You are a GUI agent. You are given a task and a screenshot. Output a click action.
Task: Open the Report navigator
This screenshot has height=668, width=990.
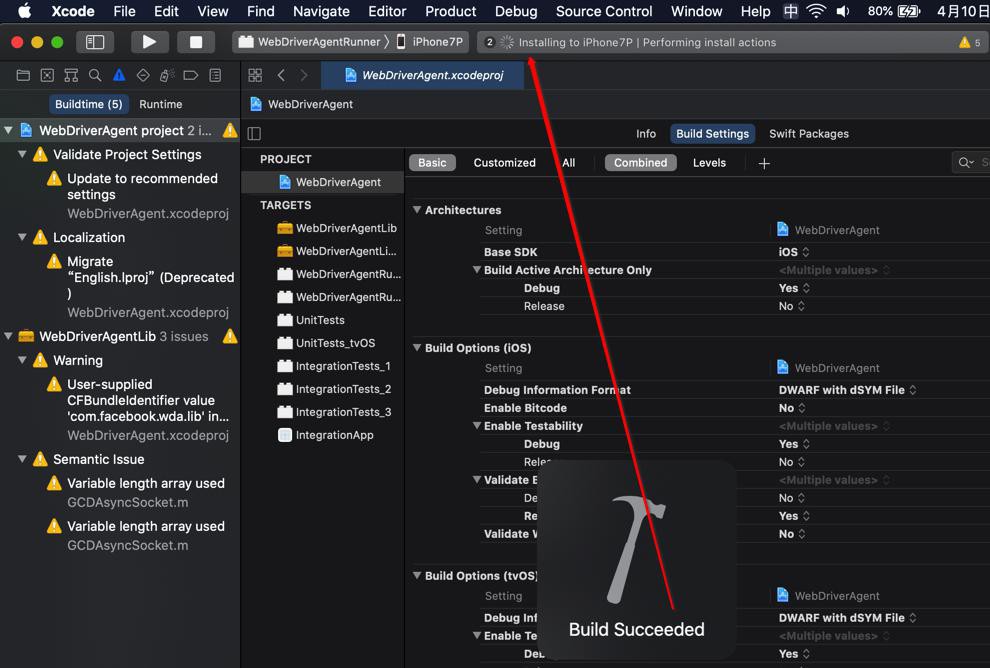pyautogui.click(x=215, y=76)
